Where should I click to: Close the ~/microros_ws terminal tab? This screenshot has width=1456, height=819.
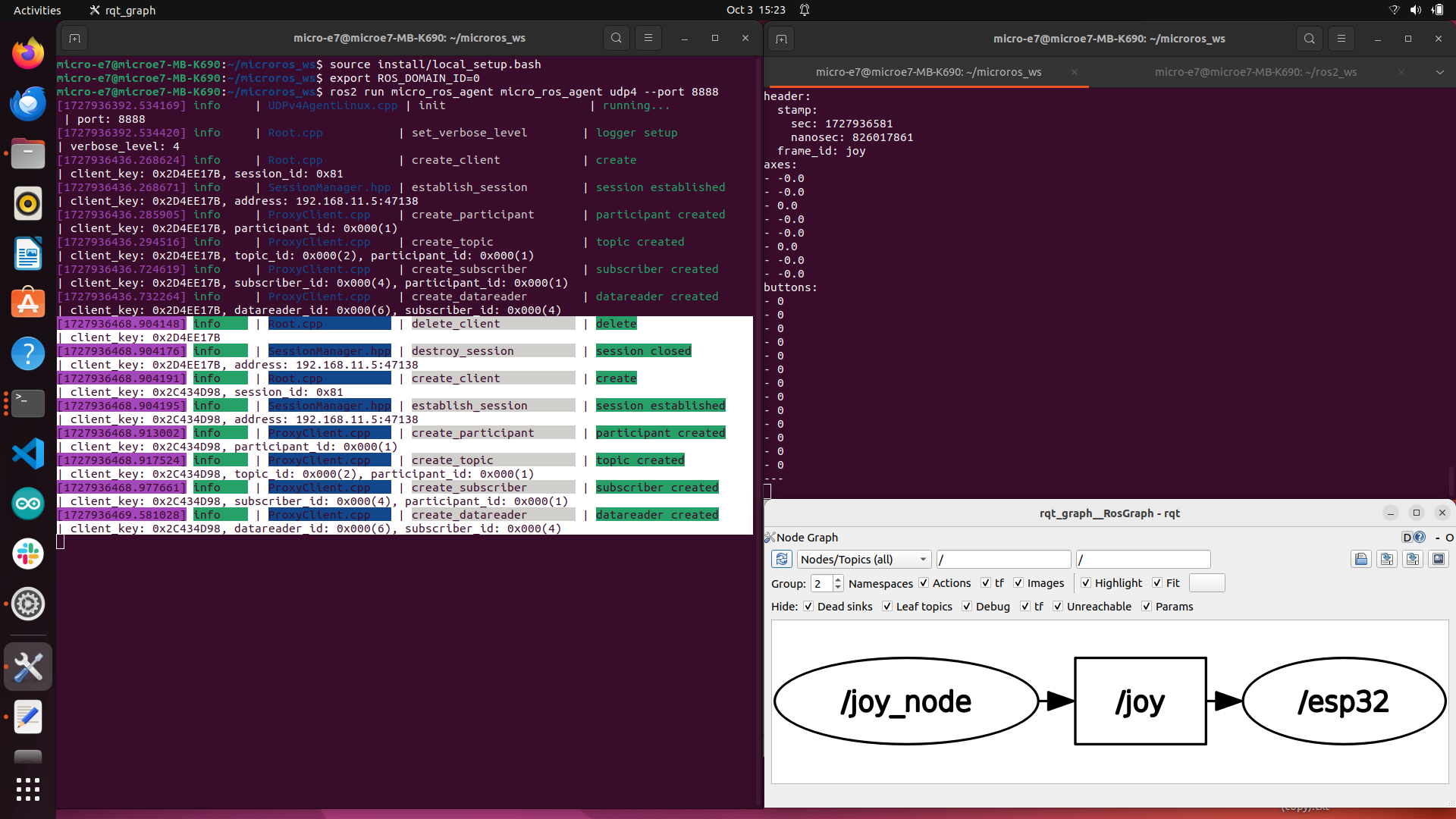(1075, 72)
